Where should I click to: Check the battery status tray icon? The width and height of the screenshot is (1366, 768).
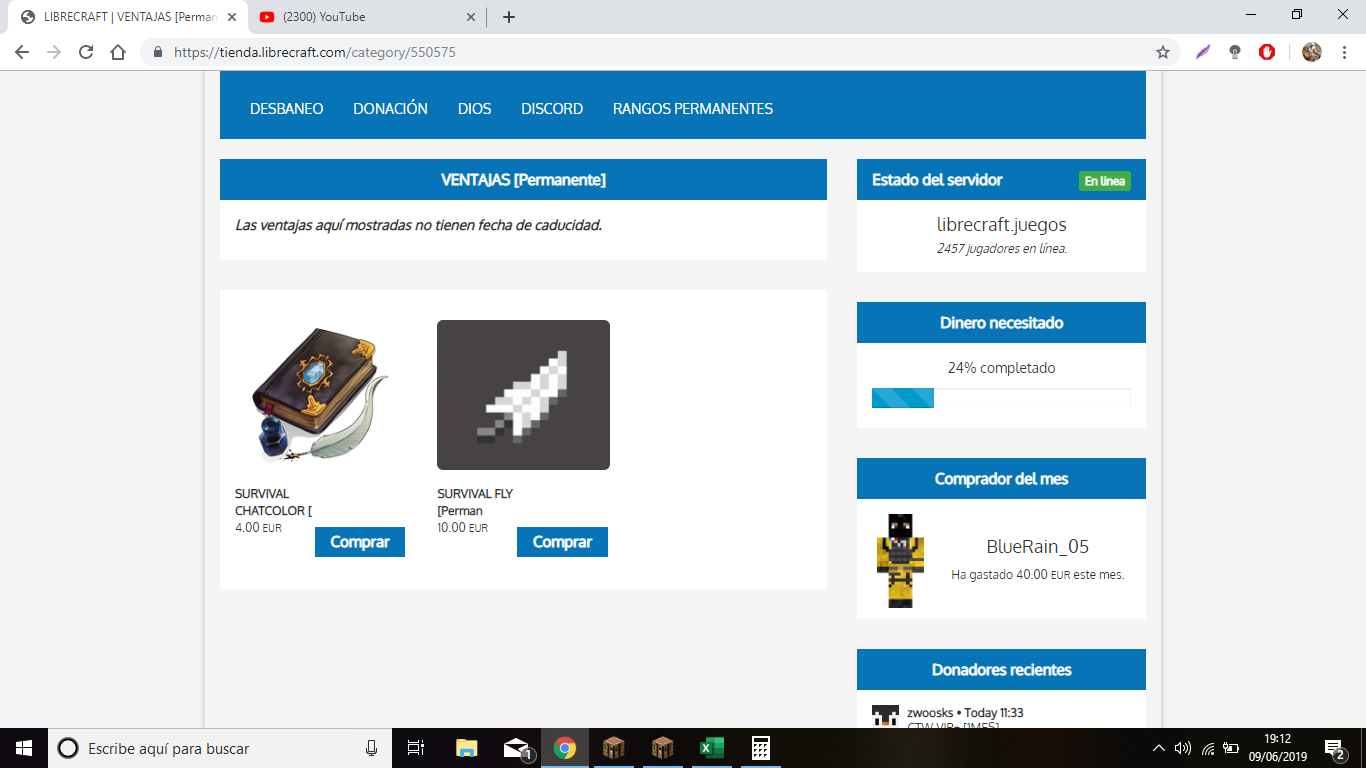point(1232,748)
